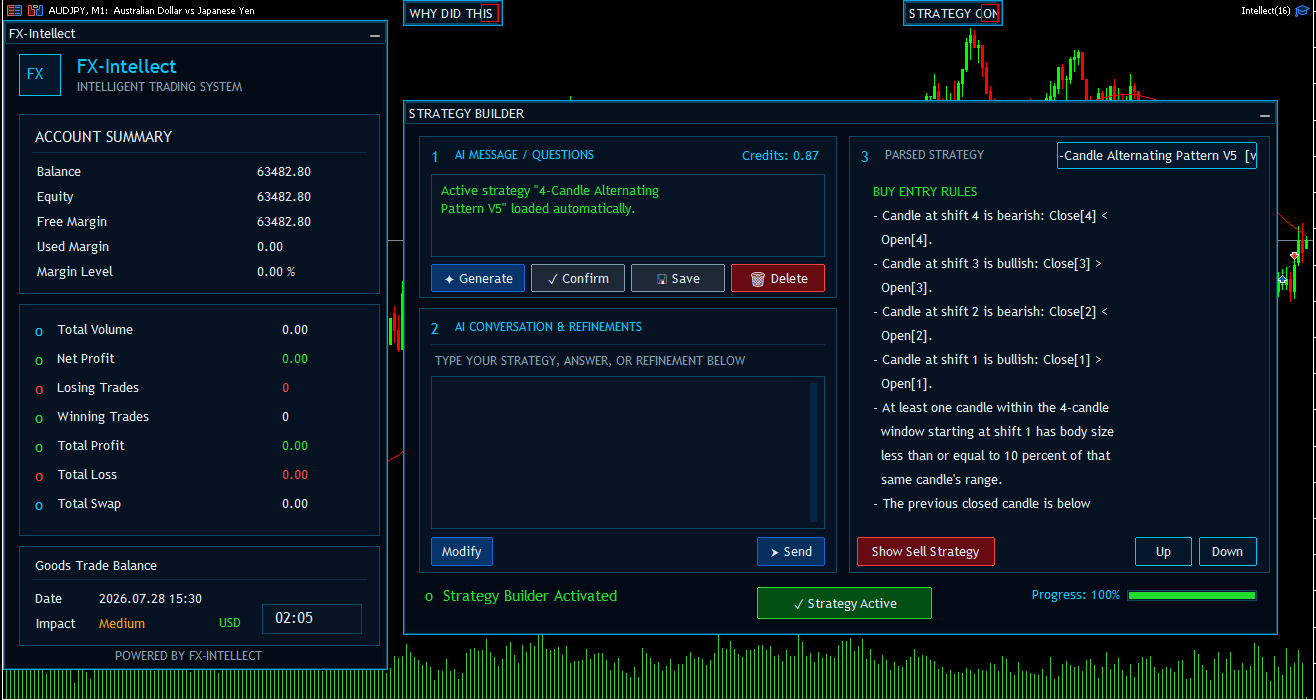The image size is (1316, 700).
Task: Minimize the FX-Intellect panel
Action: point(375,34)
